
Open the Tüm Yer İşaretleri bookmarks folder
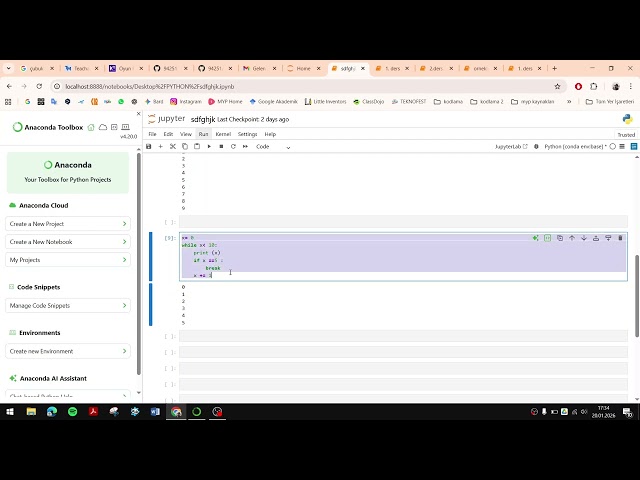click(x=610, y=102)
